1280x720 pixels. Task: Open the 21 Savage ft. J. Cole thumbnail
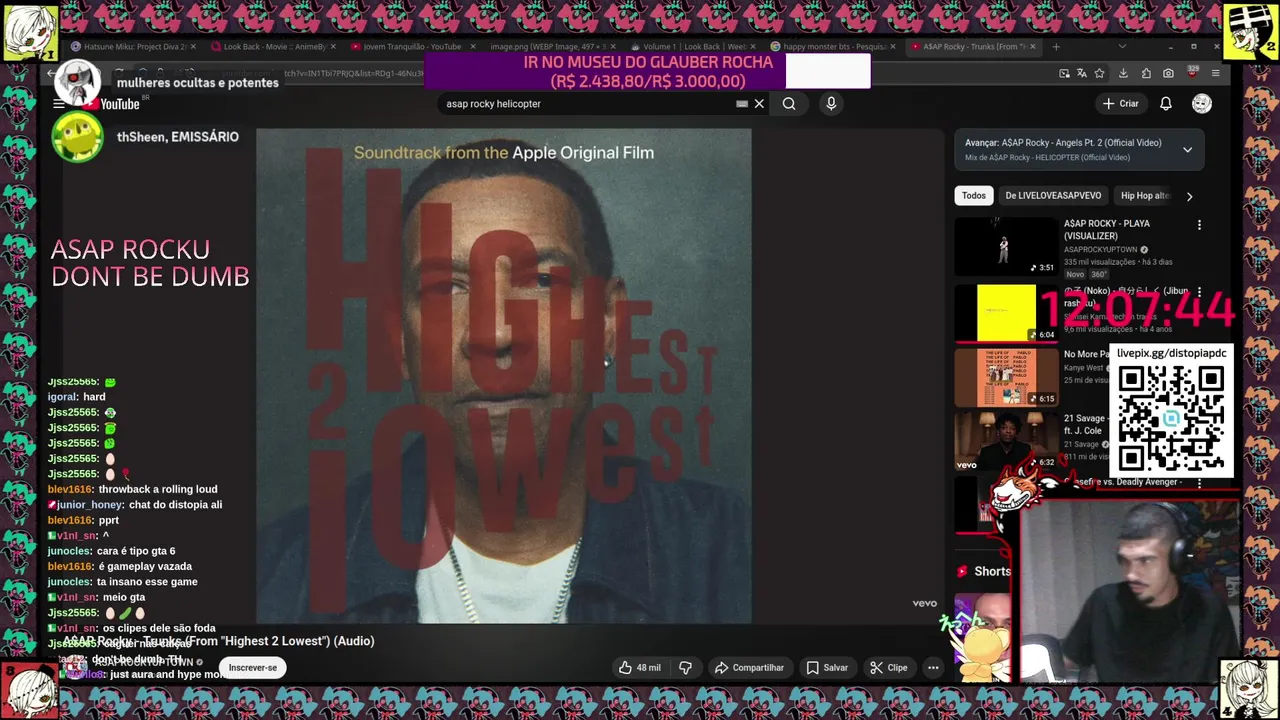[1006, 441]
